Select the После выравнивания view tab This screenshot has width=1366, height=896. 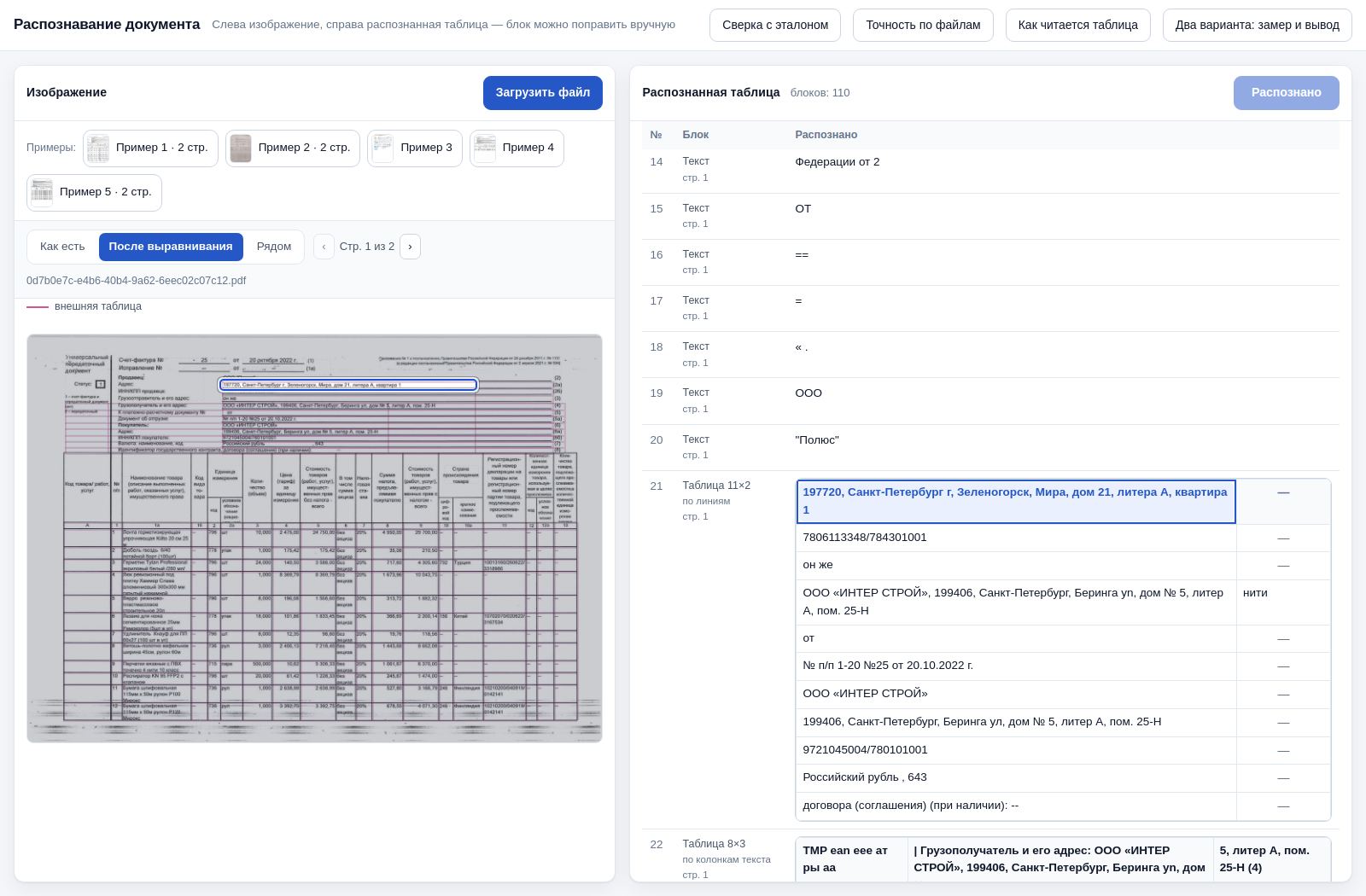171,247
